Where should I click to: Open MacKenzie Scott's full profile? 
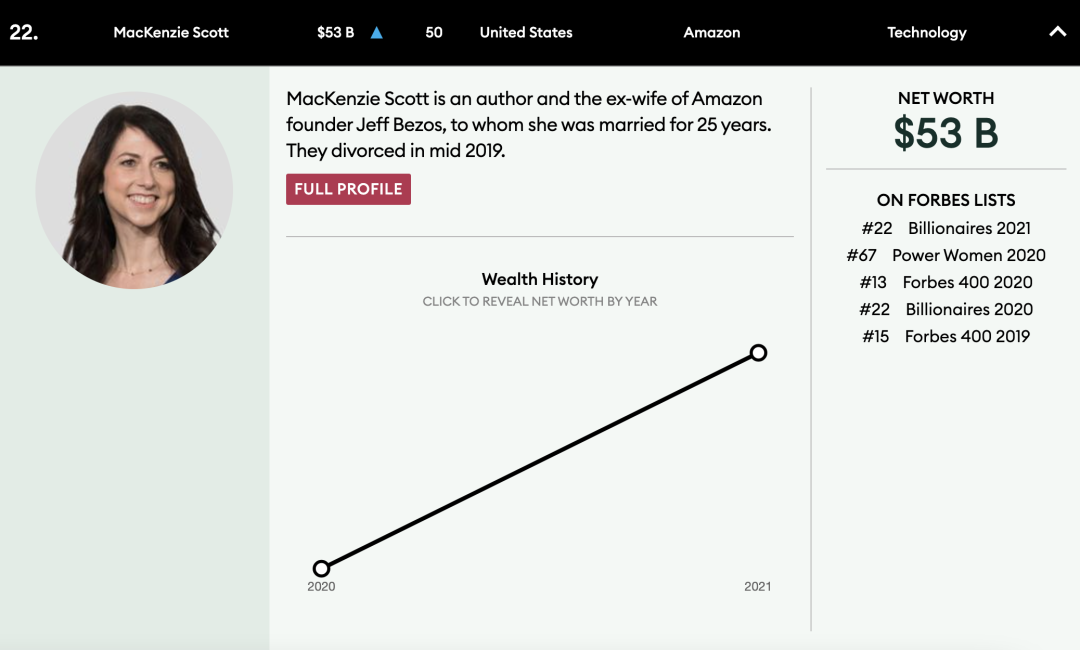(x=348, y=189)
